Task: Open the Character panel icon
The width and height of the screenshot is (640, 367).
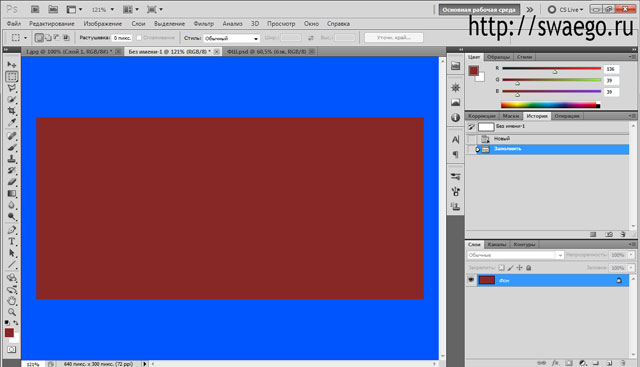Action: [456, 139]
